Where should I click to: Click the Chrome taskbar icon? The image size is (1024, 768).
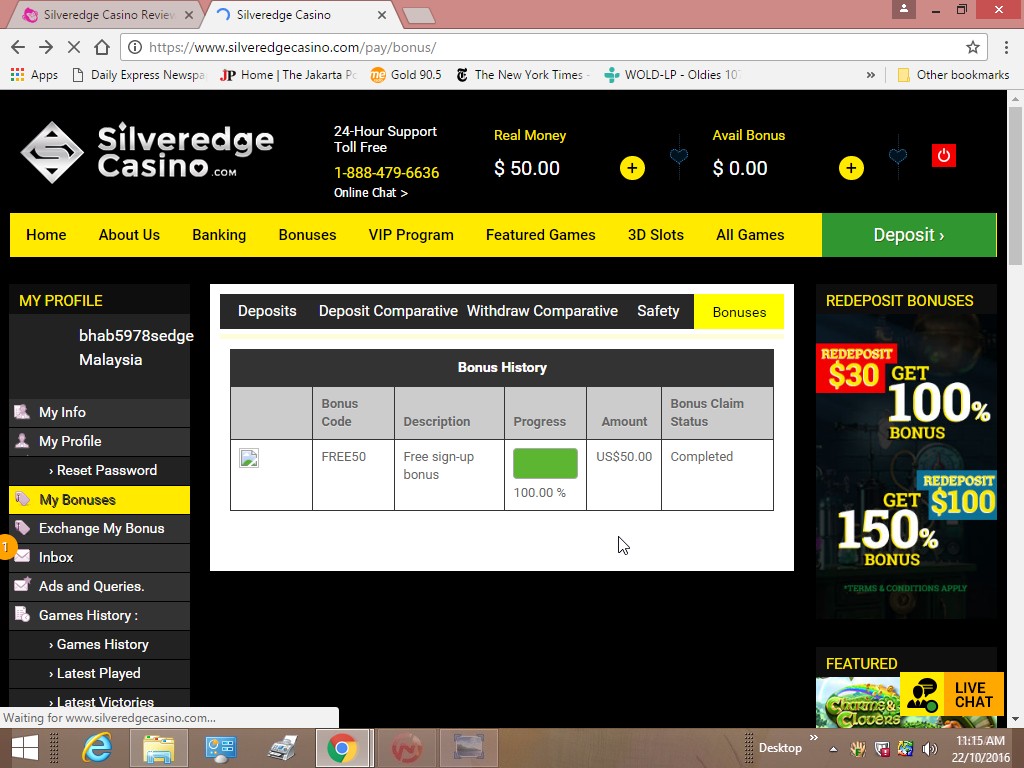[x=342, y=748]
